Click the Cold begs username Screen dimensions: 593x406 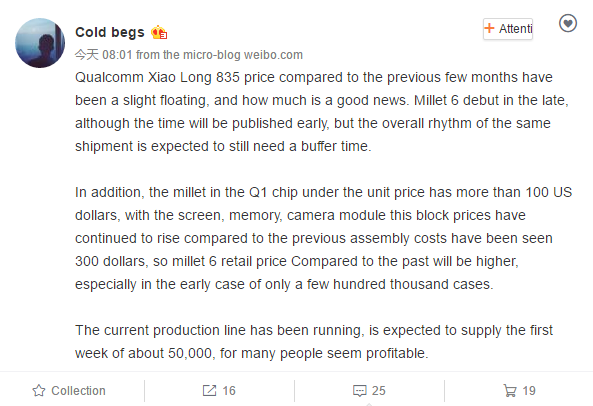click(x=110, y=33)
